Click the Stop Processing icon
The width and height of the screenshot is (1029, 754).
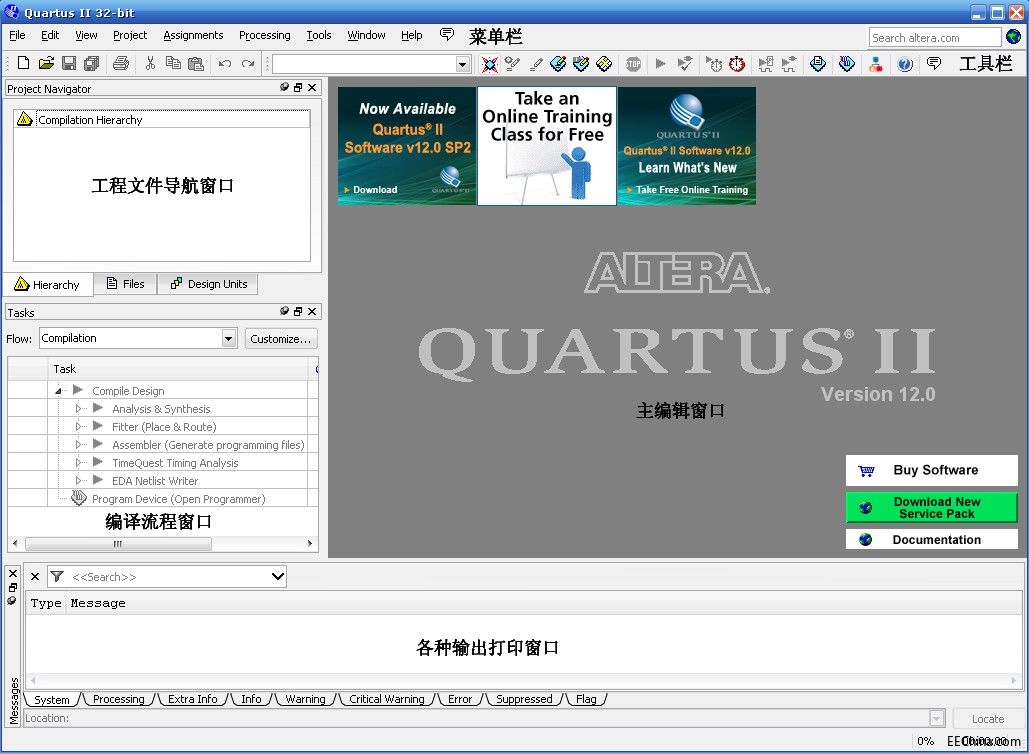pos(633,64)
